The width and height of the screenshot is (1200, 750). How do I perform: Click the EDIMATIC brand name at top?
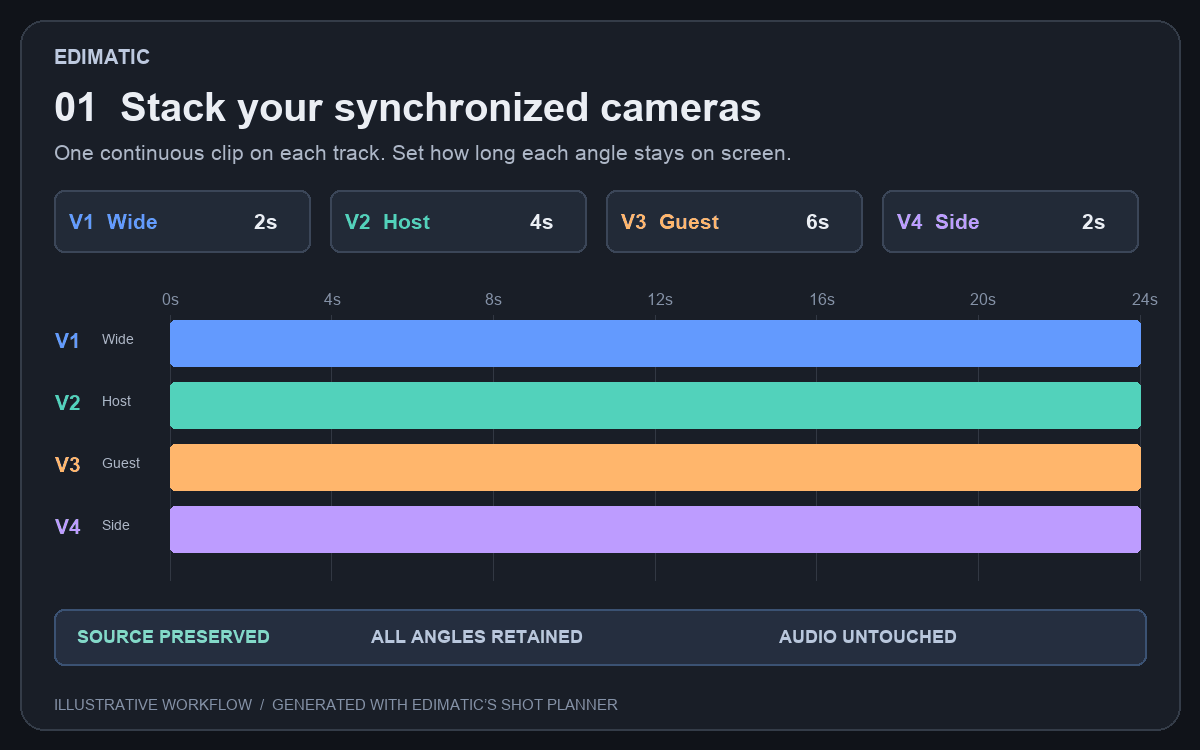coord(102,57)
